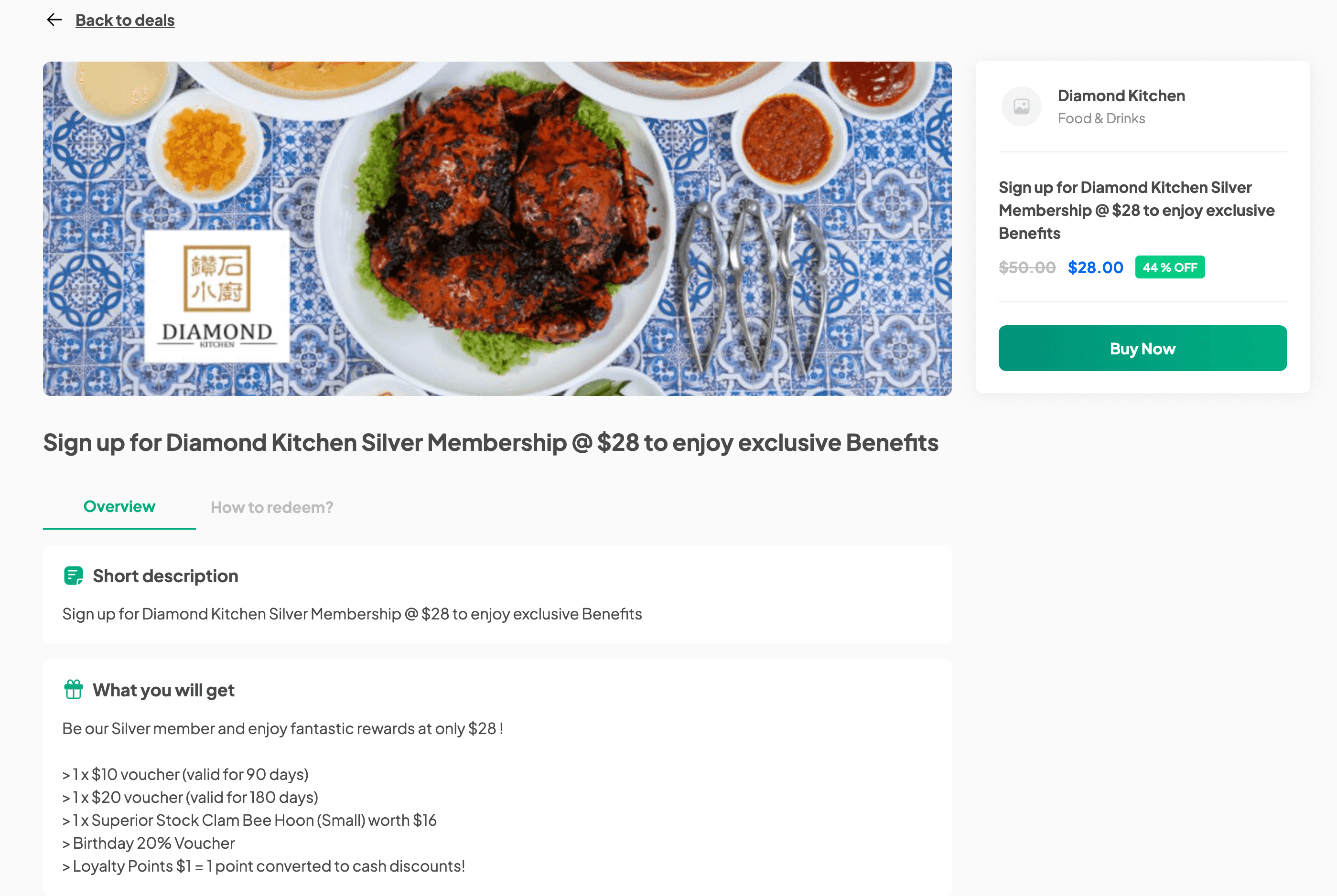Click the Diamond Kitchen merchant name

(1121, 96)
